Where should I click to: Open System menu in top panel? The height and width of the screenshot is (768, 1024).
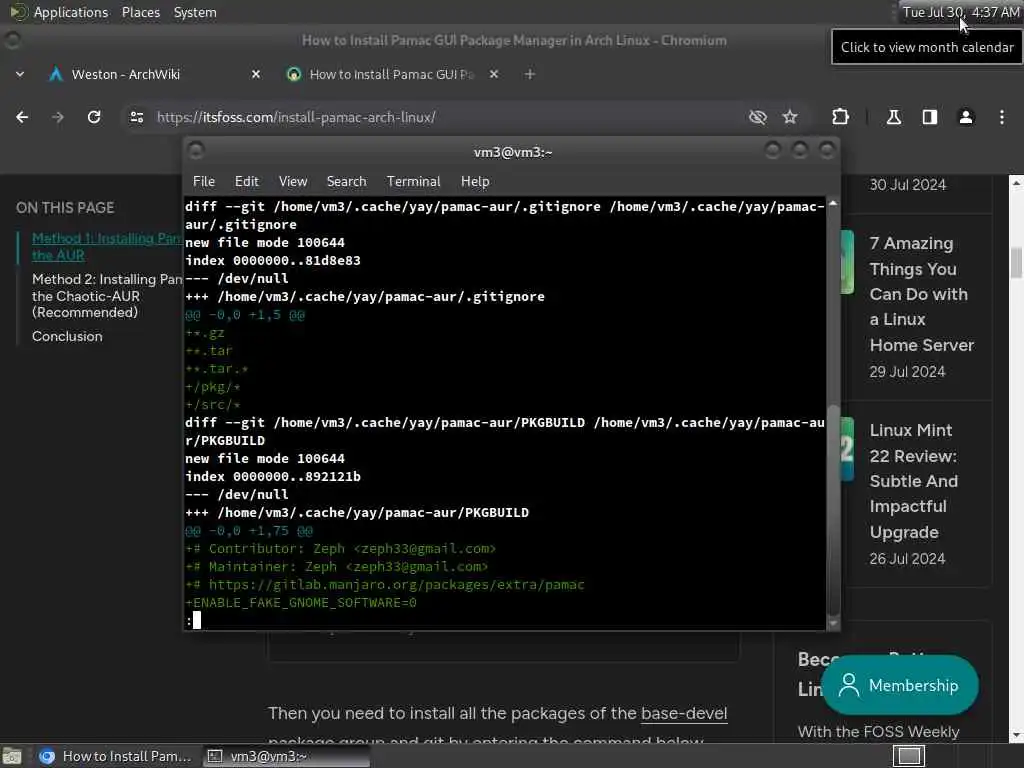click(x=195, y=12)
